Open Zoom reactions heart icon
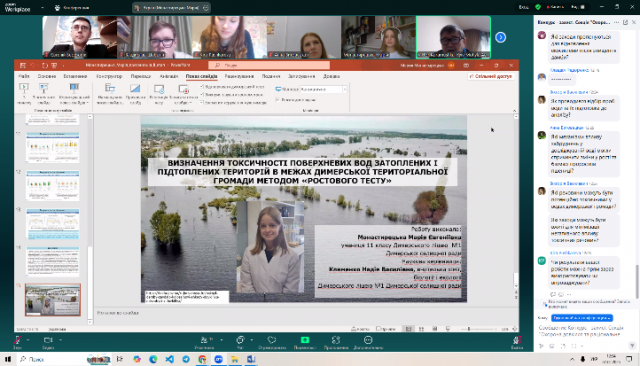This screenshot has width=640, height=366. (272, 340)
